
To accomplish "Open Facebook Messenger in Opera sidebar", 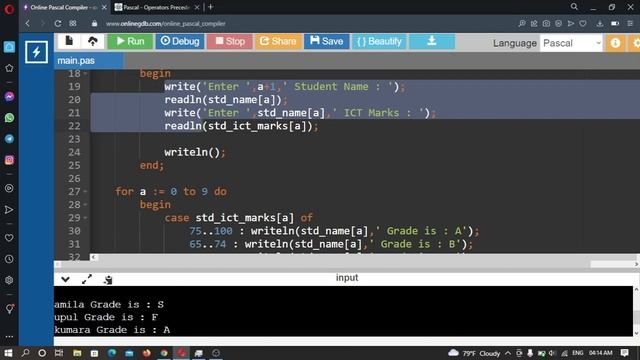I will point(9,97).
